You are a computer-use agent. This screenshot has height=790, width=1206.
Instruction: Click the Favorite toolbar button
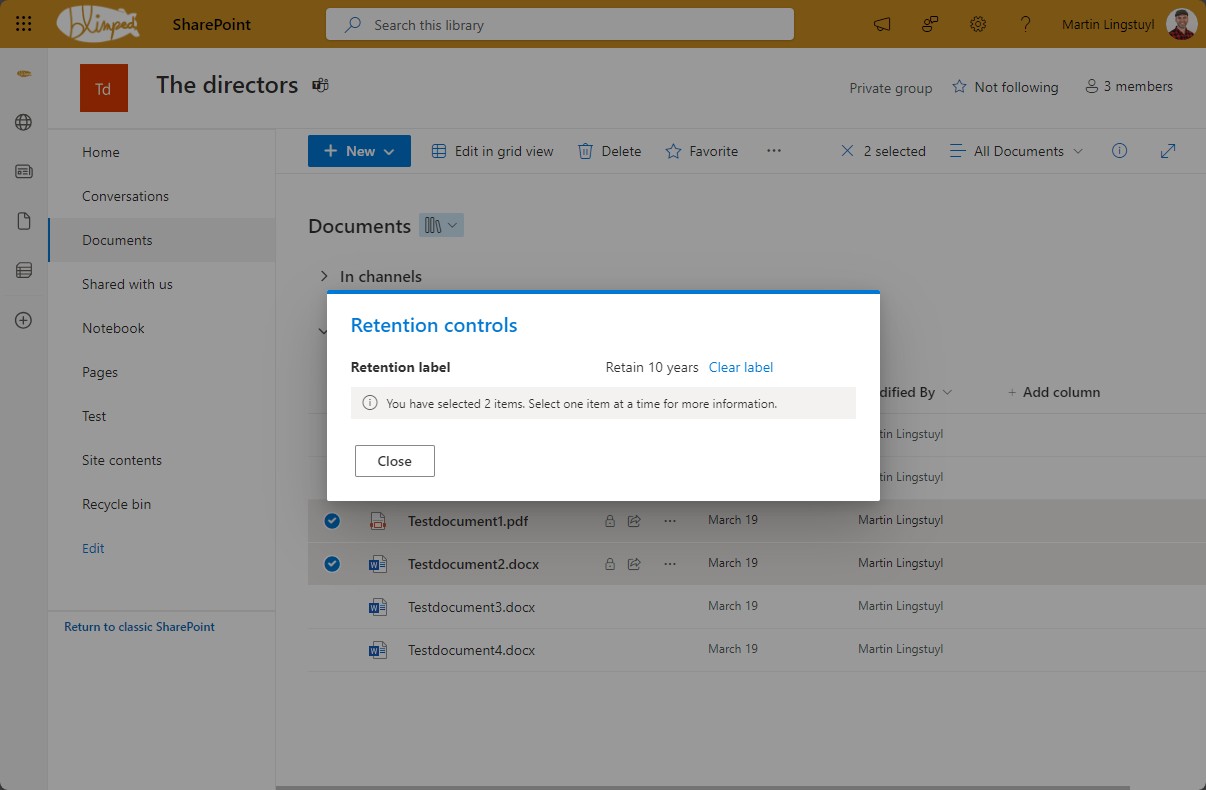[x=702, y=151]
